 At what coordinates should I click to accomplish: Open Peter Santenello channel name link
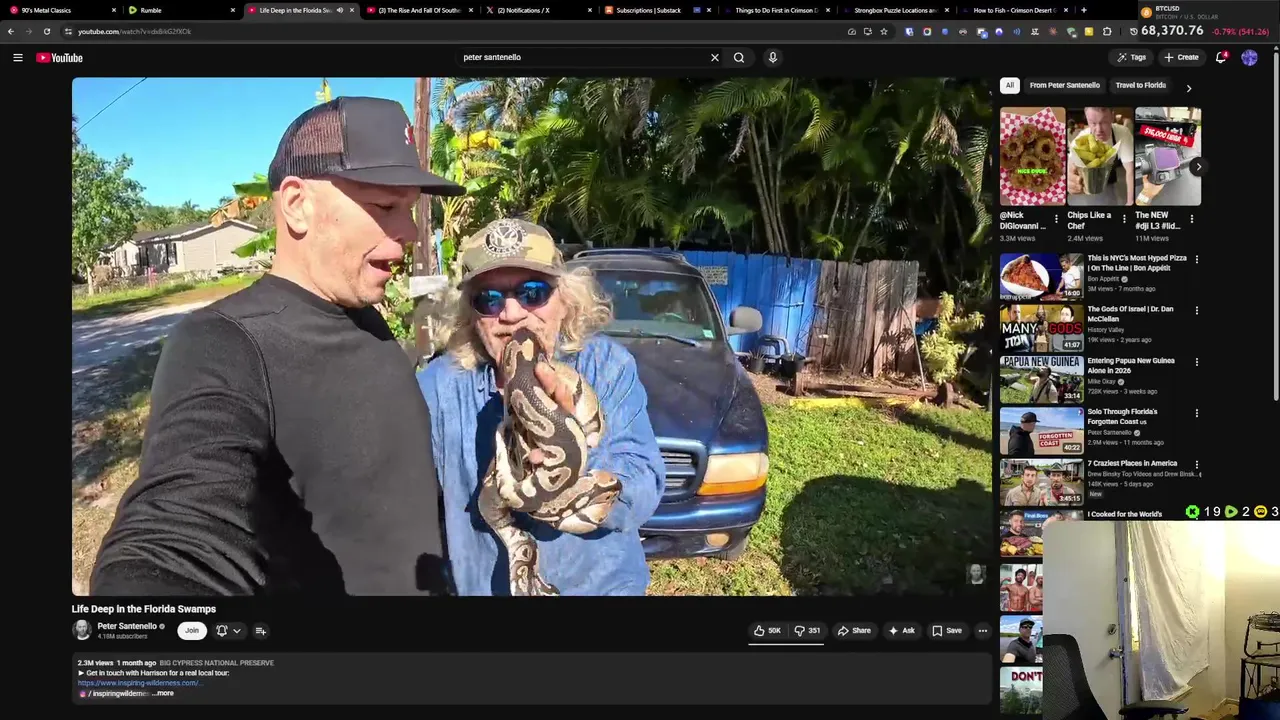click(x=127, y=626)
